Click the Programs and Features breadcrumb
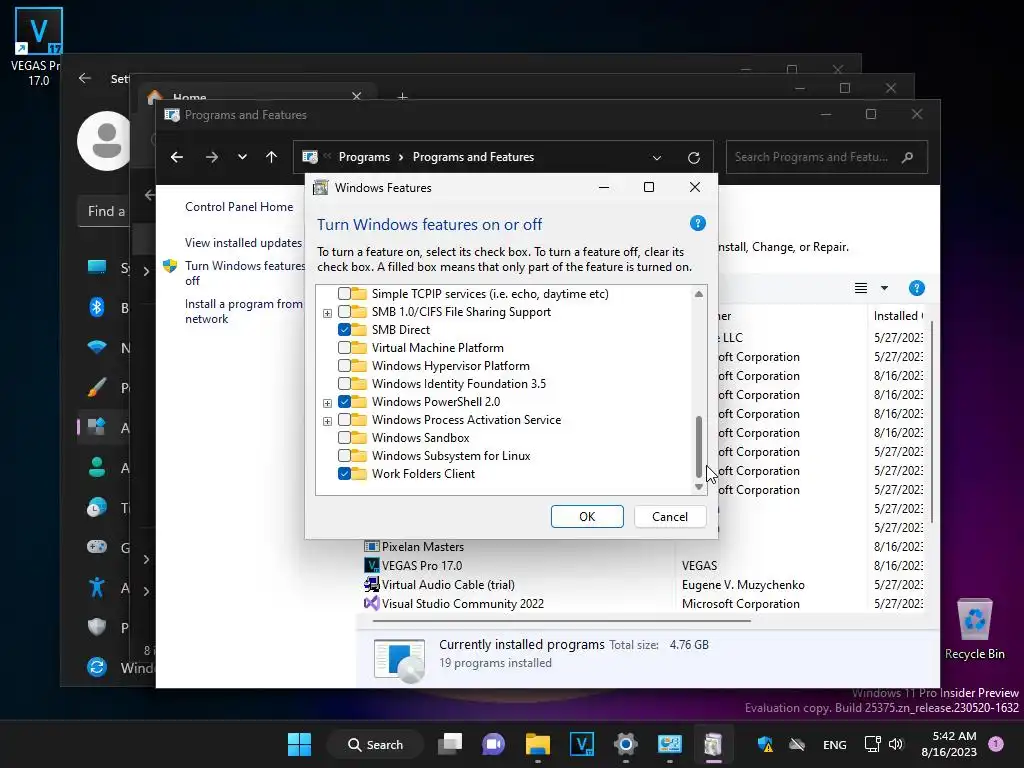This screenshot has height=768, width=1024. 473,157
